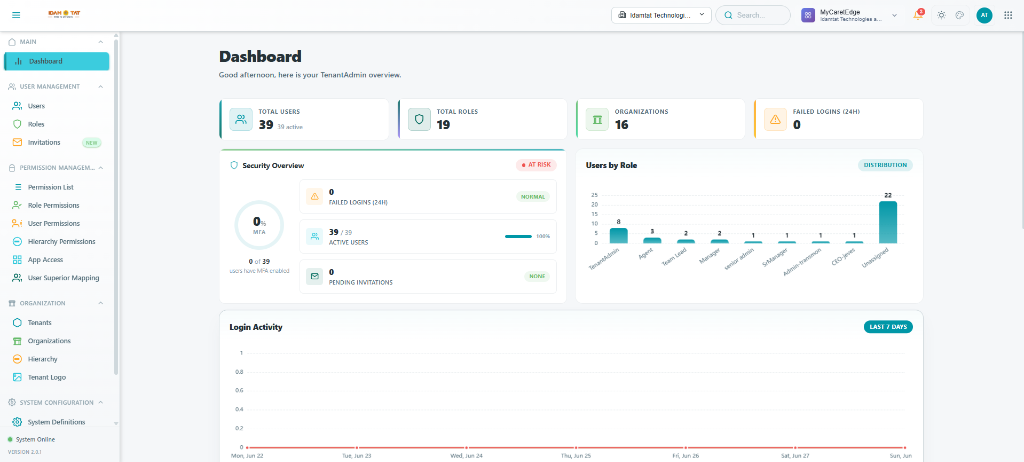1024x462 pixels.
Task: Open the color palette theme icon
Action: tap(959, 15)
